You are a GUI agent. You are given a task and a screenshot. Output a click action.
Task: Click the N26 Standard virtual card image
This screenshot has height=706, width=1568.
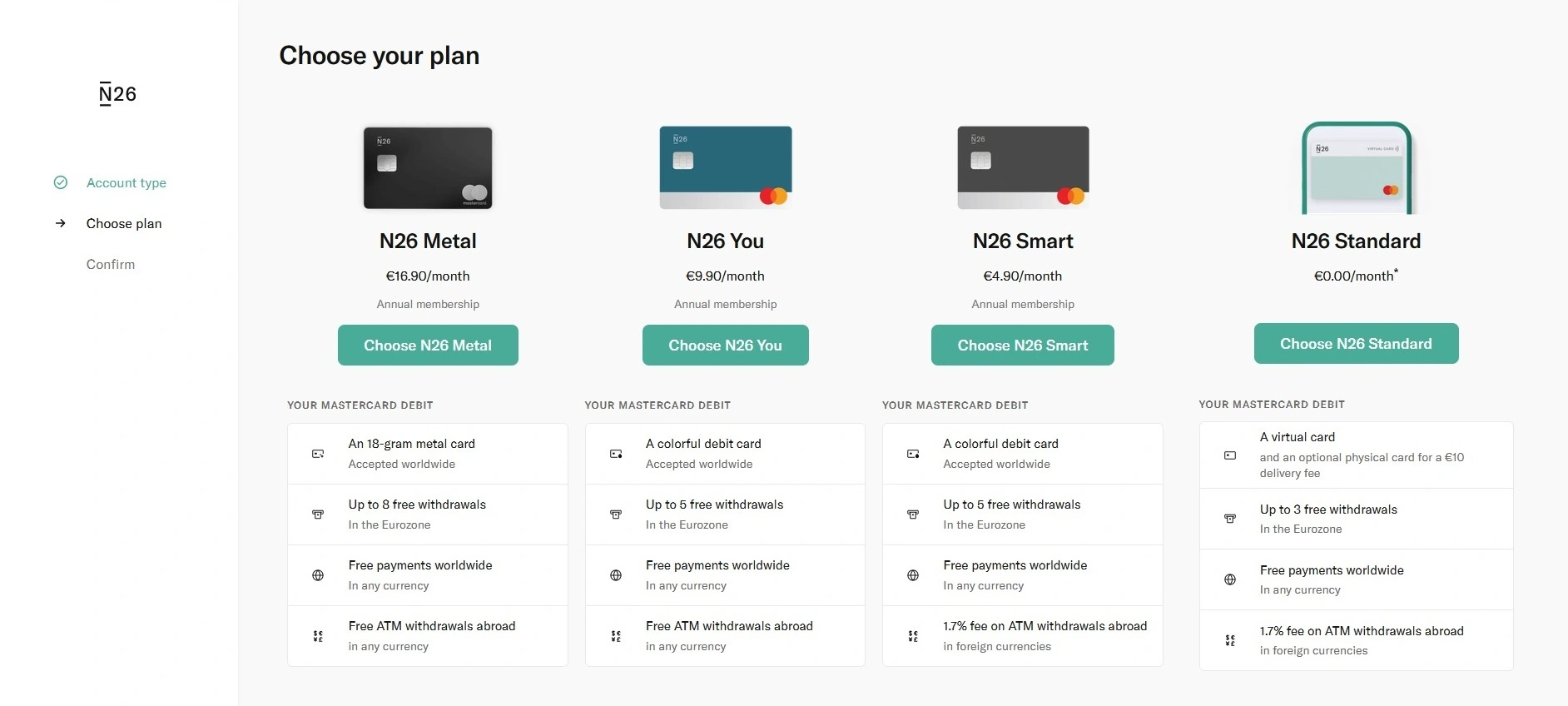pyautogui.click(x=1357, y=168)
